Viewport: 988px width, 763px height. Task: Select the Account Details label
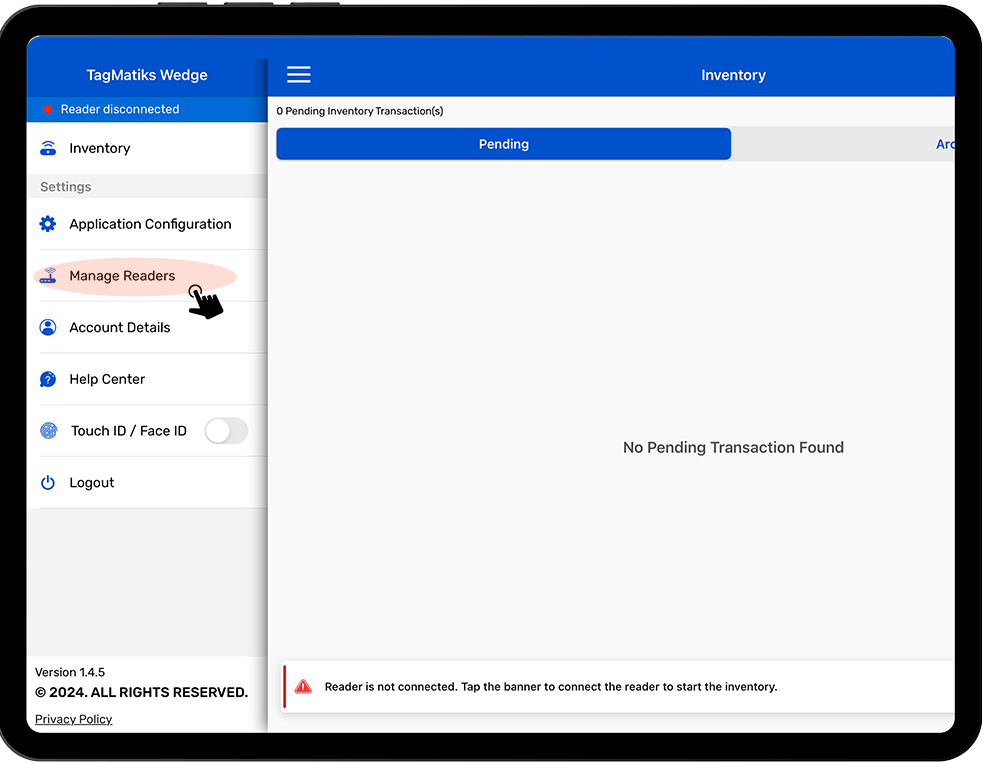click(120, 328)
